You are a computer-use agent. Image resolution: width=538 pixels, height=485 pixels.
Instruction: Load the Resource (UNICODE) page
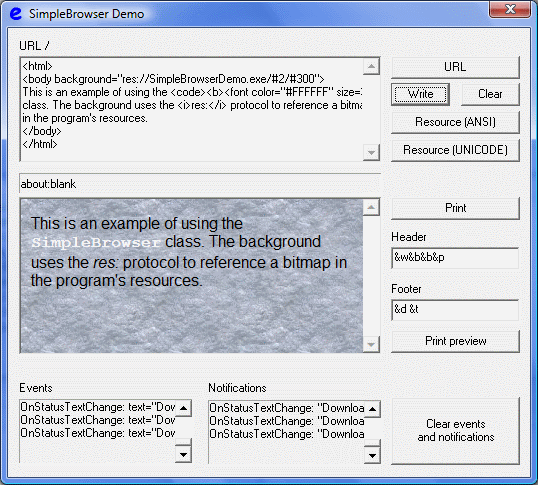pyautogui.click(x=455, y=150)
